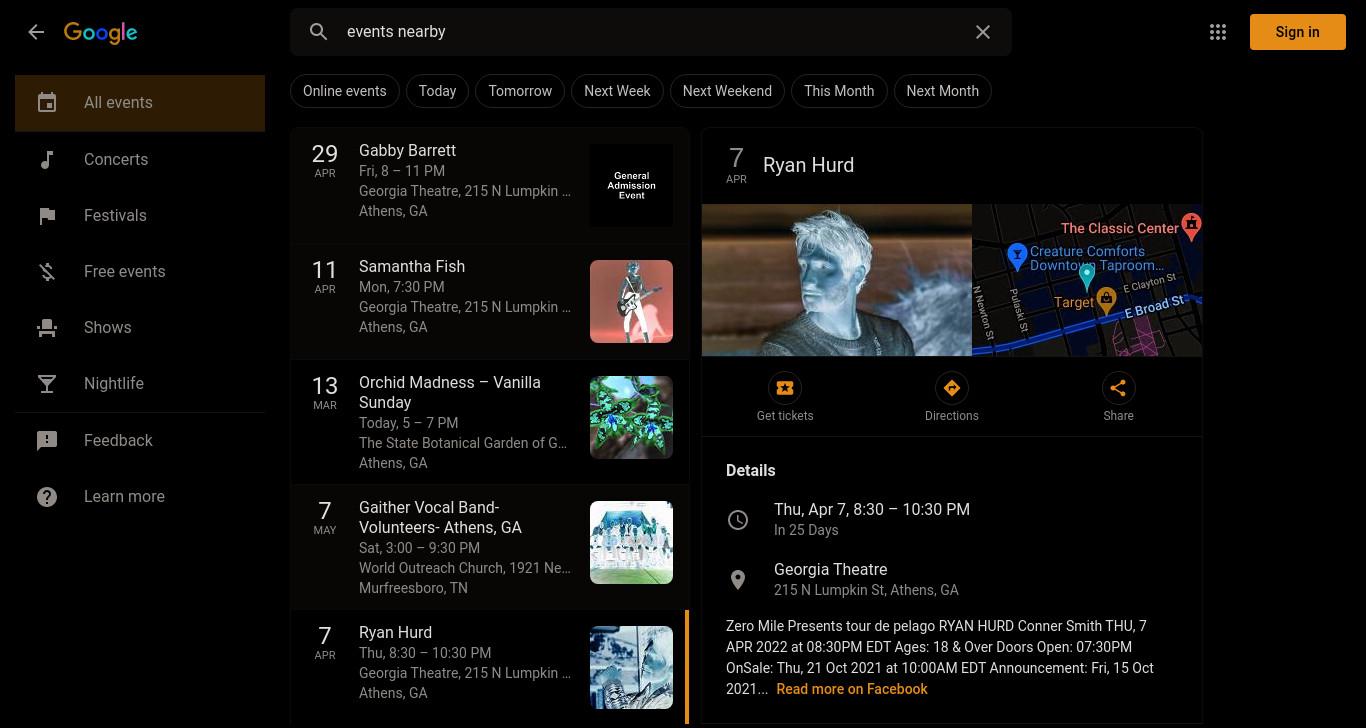Click 215 N Lumpkin St address text
1366x728 pixels.
tap(866, 590)
